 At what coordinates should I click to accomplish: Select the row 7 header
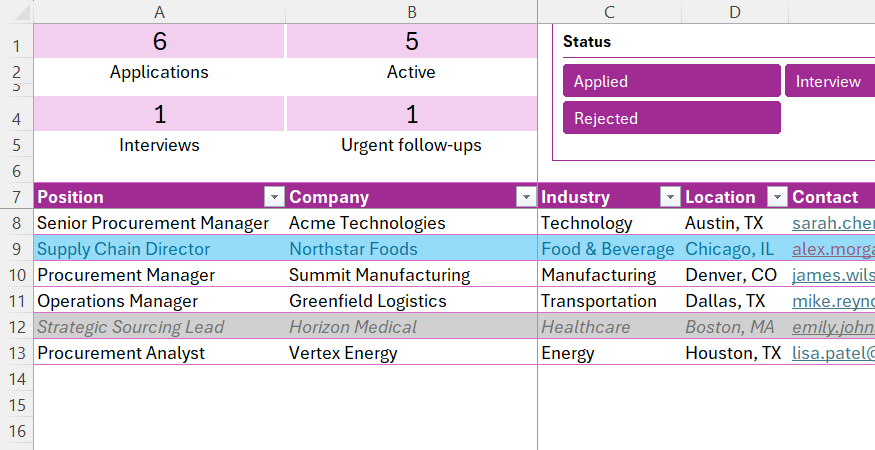17,197
